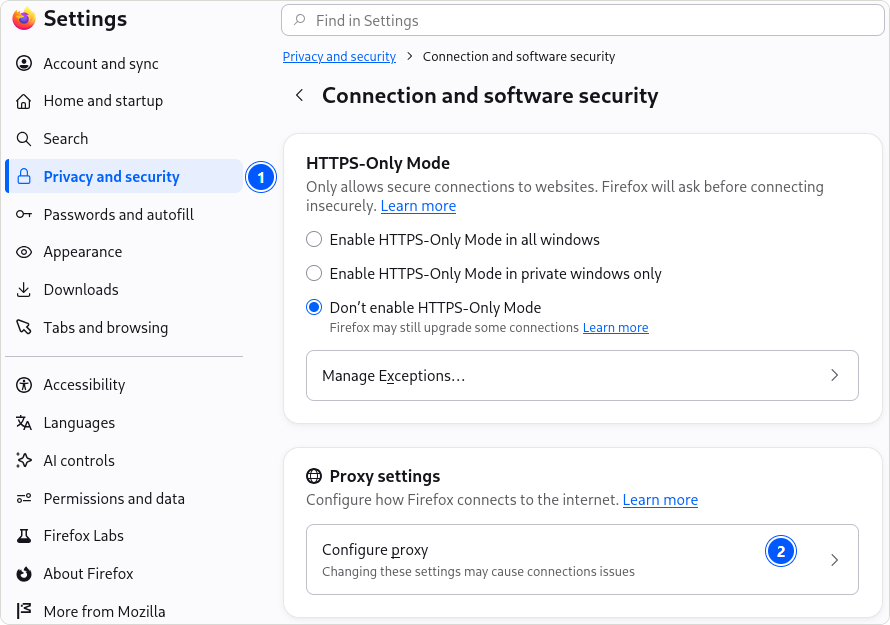
Task: Click the Accessibility figure icon
Action: 24,385
